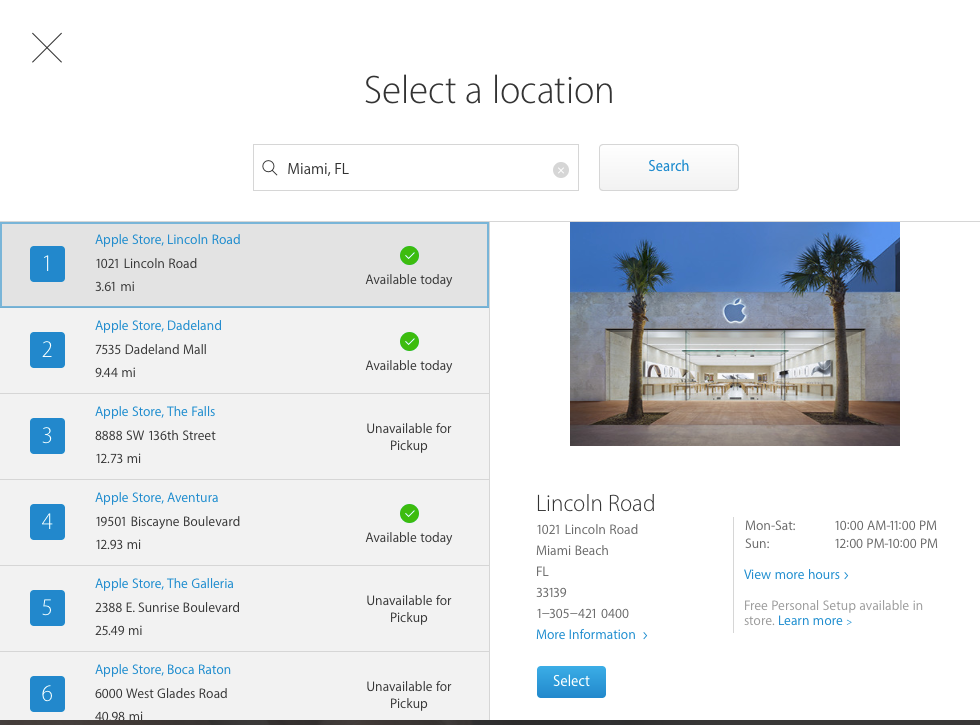980x725 pixels.
Task: Click the Lincoln Road store photo
Action: (734, 334)
